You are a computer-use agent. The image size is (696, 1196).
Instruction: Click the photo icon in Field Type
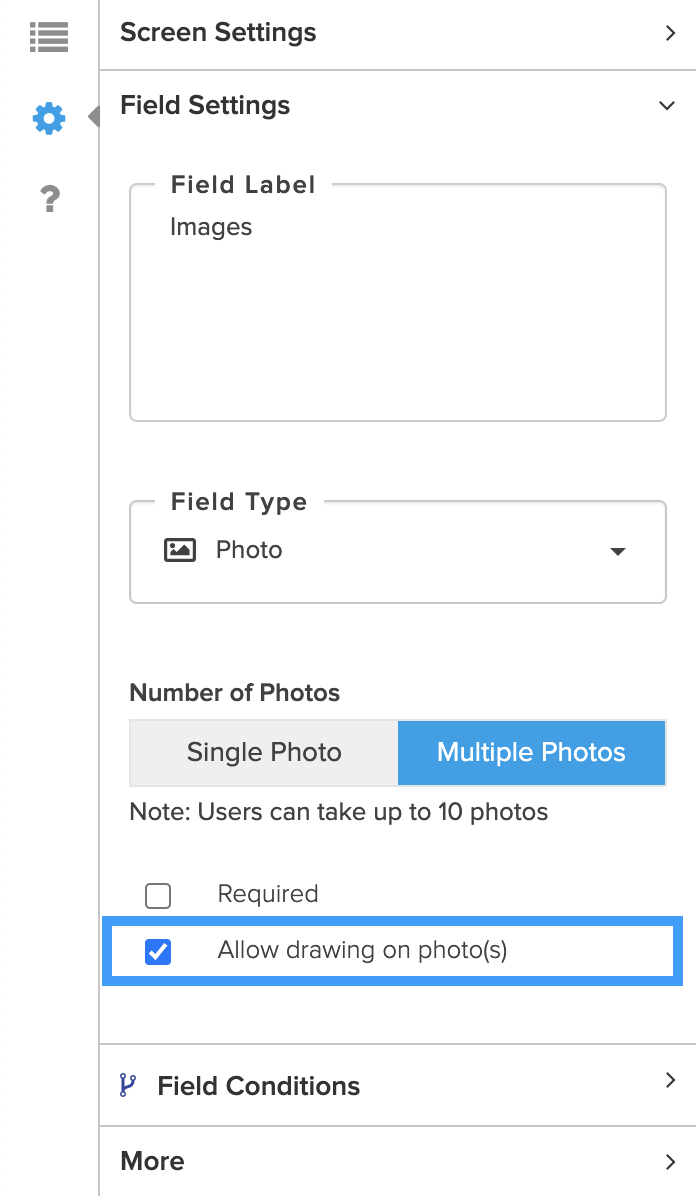point(180,550)
